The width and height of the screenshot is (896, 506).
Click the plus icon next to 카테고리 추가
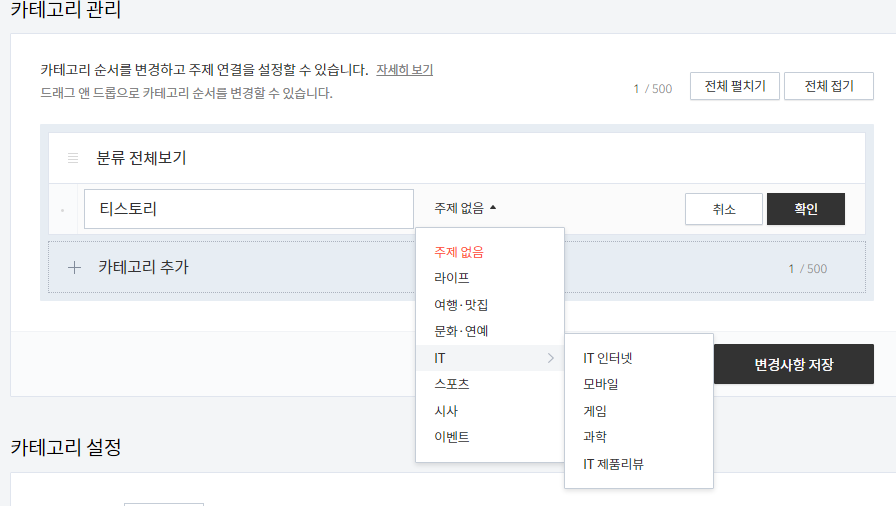(x=74, y=267)
